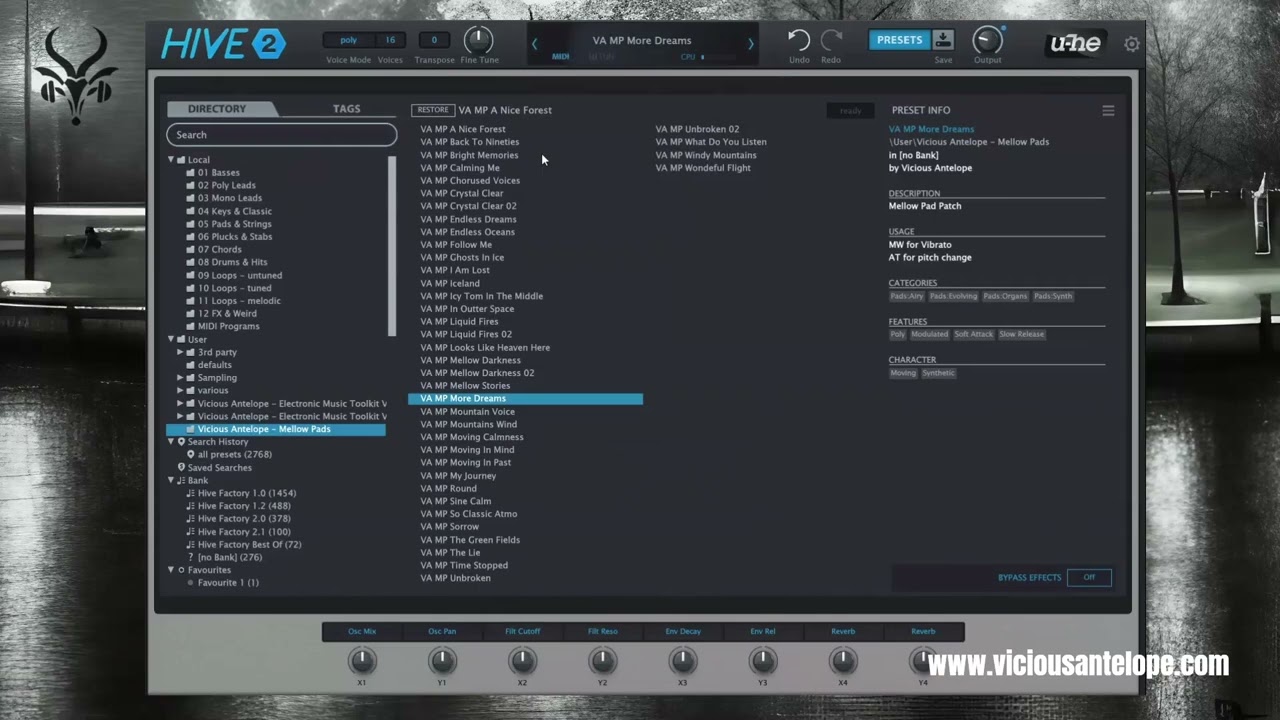Click the Hive 2 logo
The image size is (1280, 720).
pos(224,43)
